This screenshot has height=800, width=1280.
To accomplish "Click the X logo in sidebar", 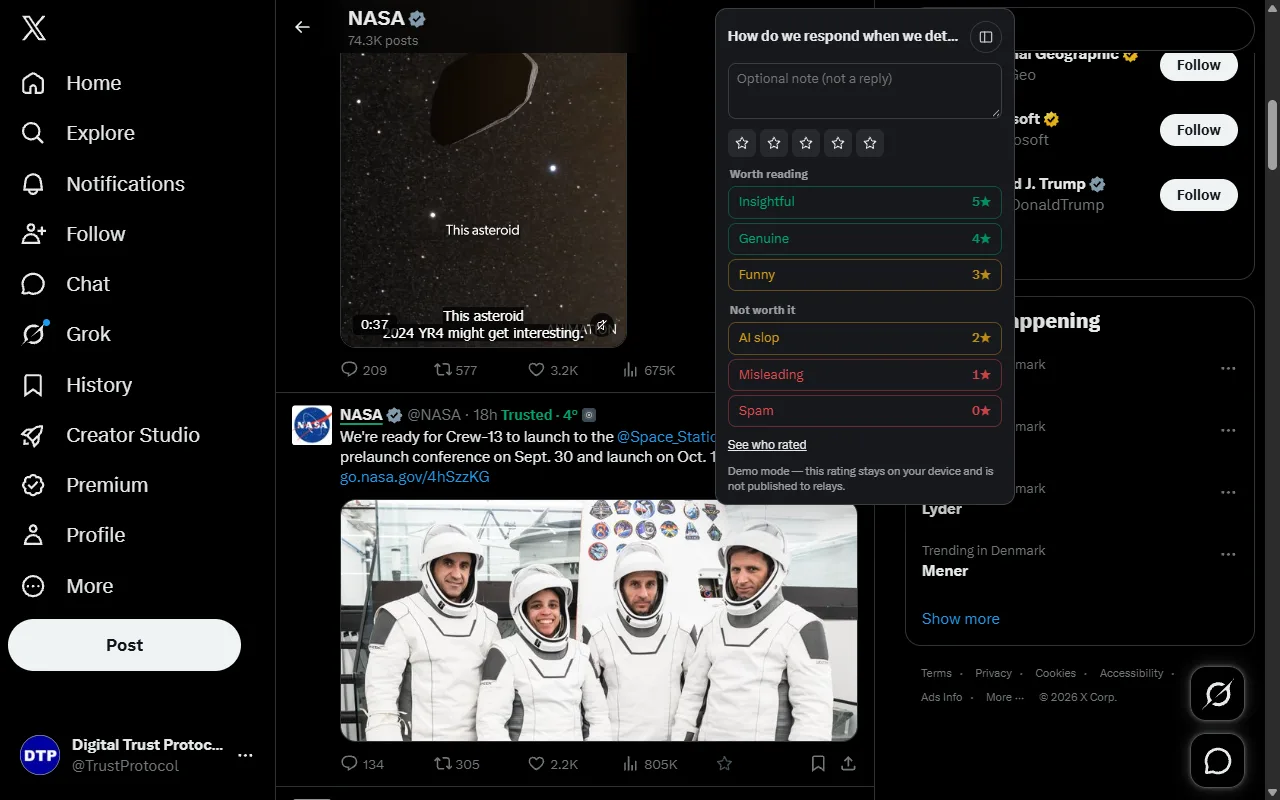I will tap(33, 28).
